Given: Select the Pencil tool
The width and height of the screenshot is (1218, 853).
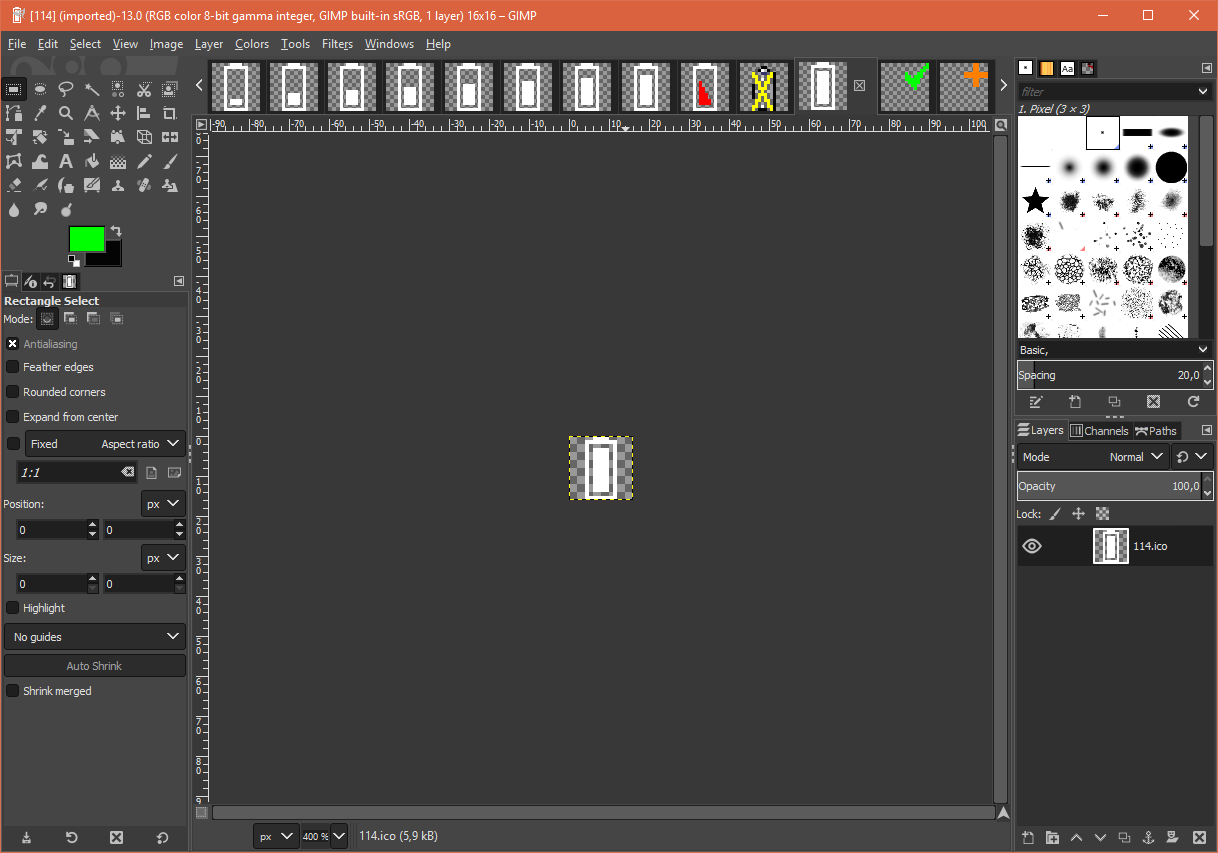Looking at the screenshot, I should pyautogui.click(x=144, y=161).
